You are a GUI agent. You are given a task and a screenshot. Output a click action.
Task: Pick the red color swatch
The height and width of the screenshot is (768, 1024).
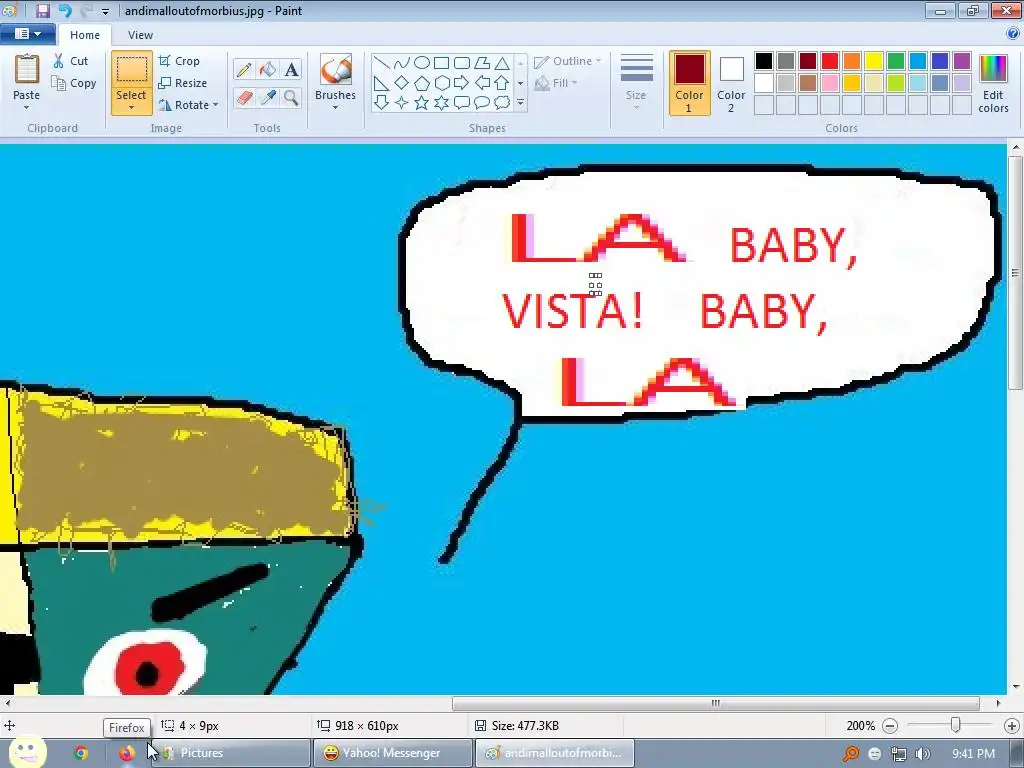[830, 61]
